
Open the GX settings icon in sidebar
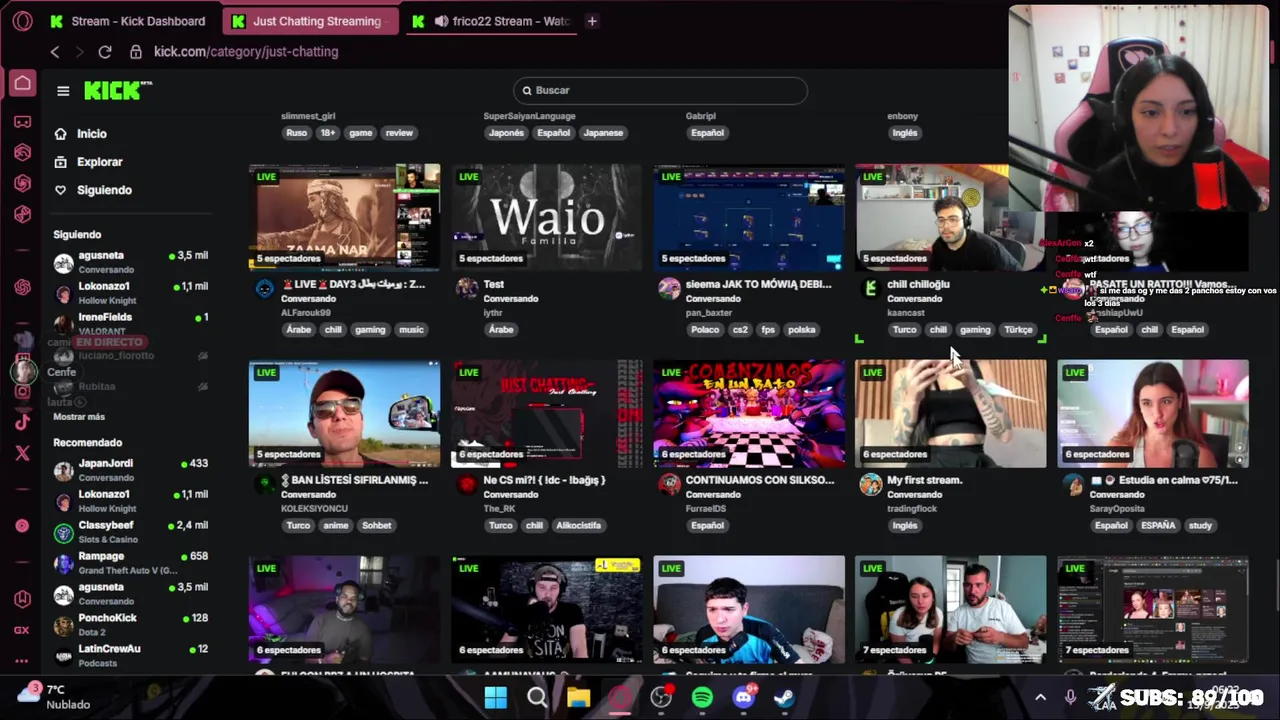tap(22, 630)
